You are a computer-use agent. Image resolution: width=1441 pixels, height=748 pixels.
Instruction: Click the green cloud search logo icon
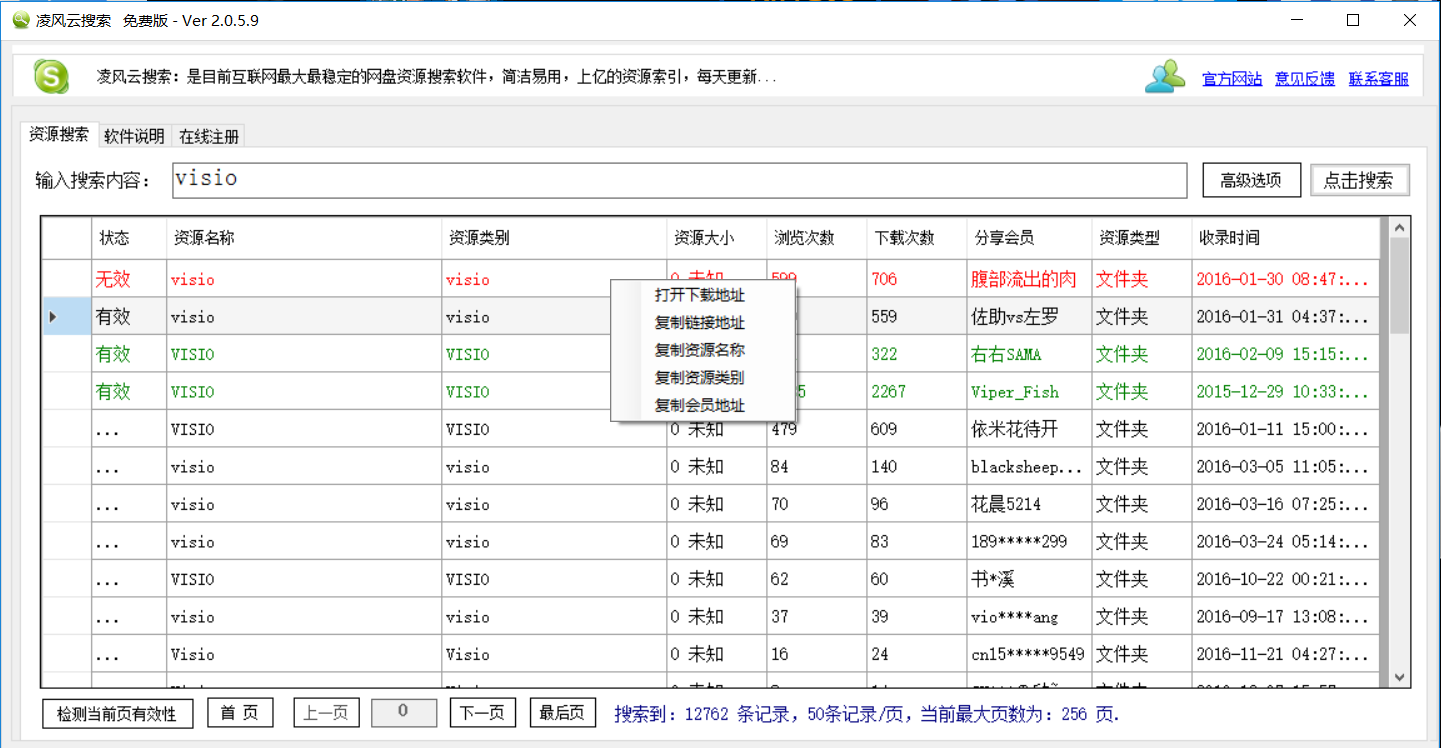51,76
